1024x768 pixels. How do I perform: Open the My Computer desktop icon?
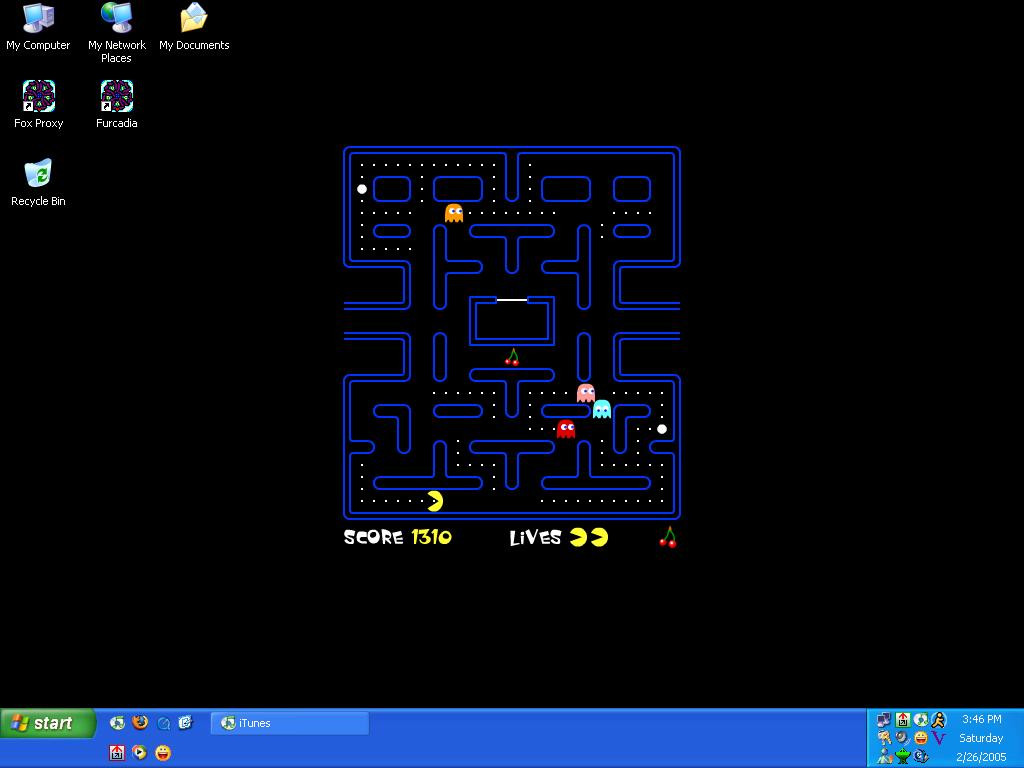(x=38, y=27)
